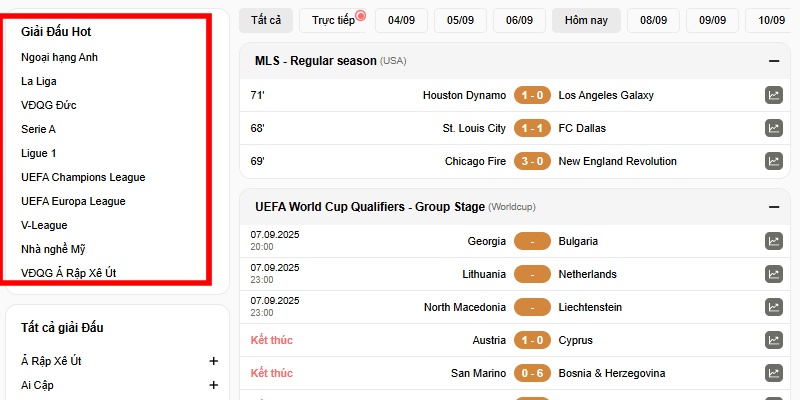Screen dimensions: 800x400
Task: Open stats chart for North Macedonia vs Liechtenstein
Action: (x=773, y=307)
